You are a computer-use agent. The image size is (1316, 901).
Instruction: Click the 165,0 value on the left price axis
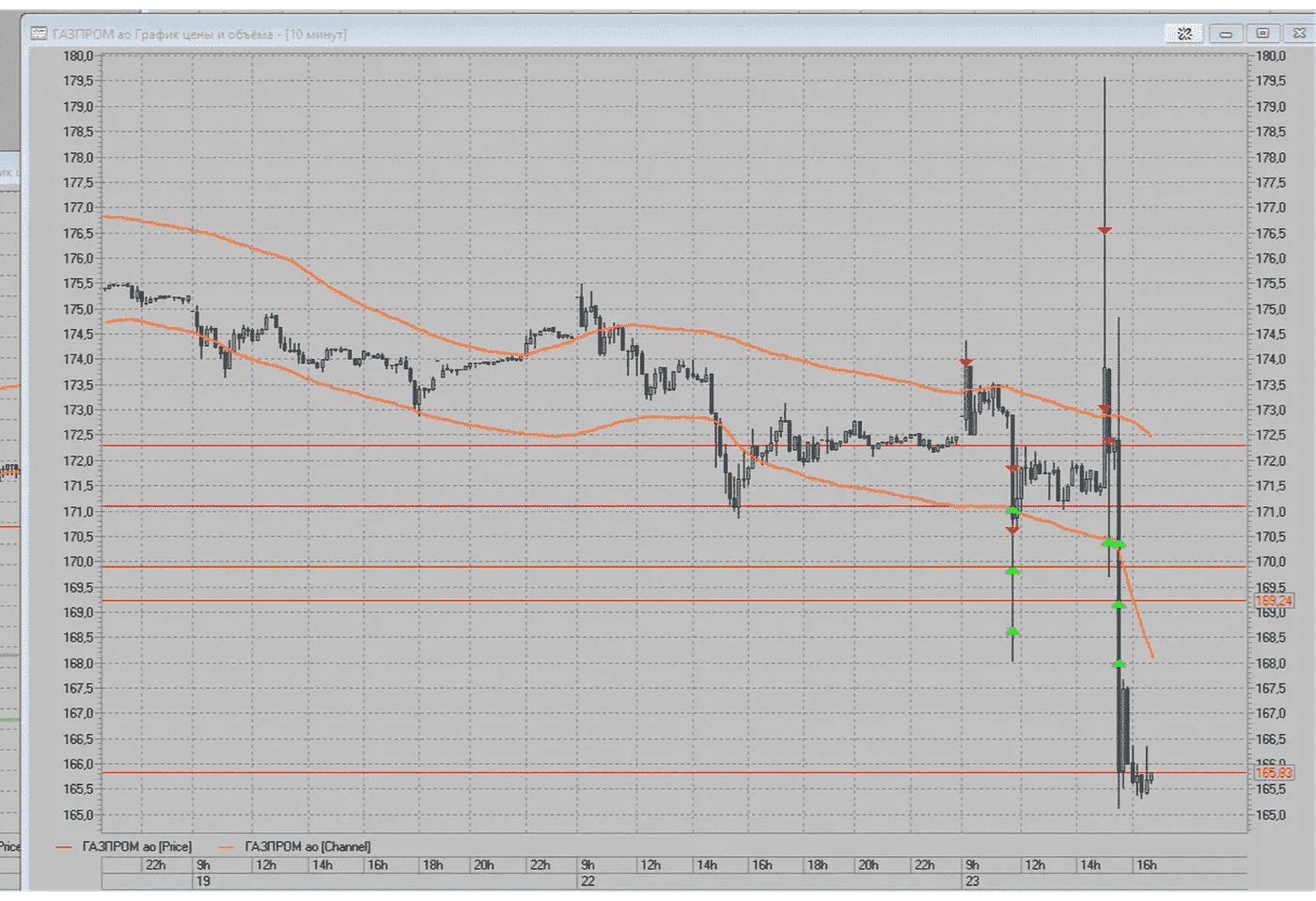(x=78, y=815)
